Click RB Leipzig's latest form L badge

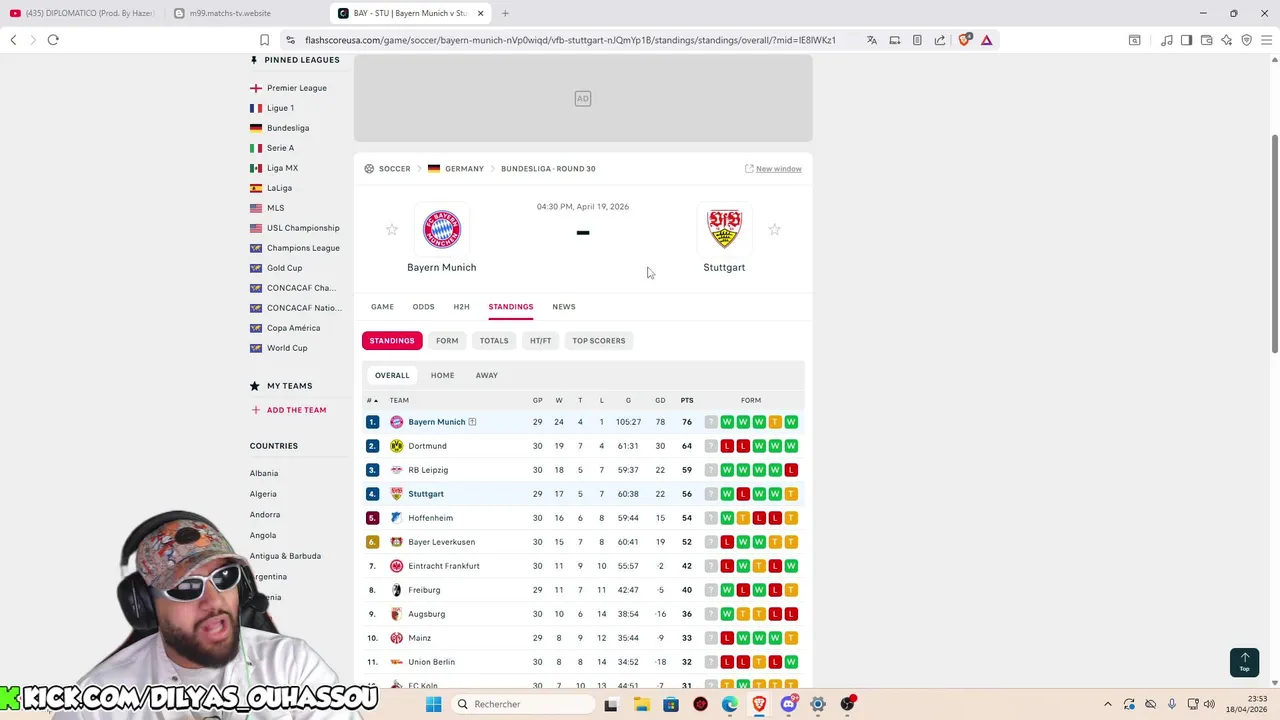[791, 470]
